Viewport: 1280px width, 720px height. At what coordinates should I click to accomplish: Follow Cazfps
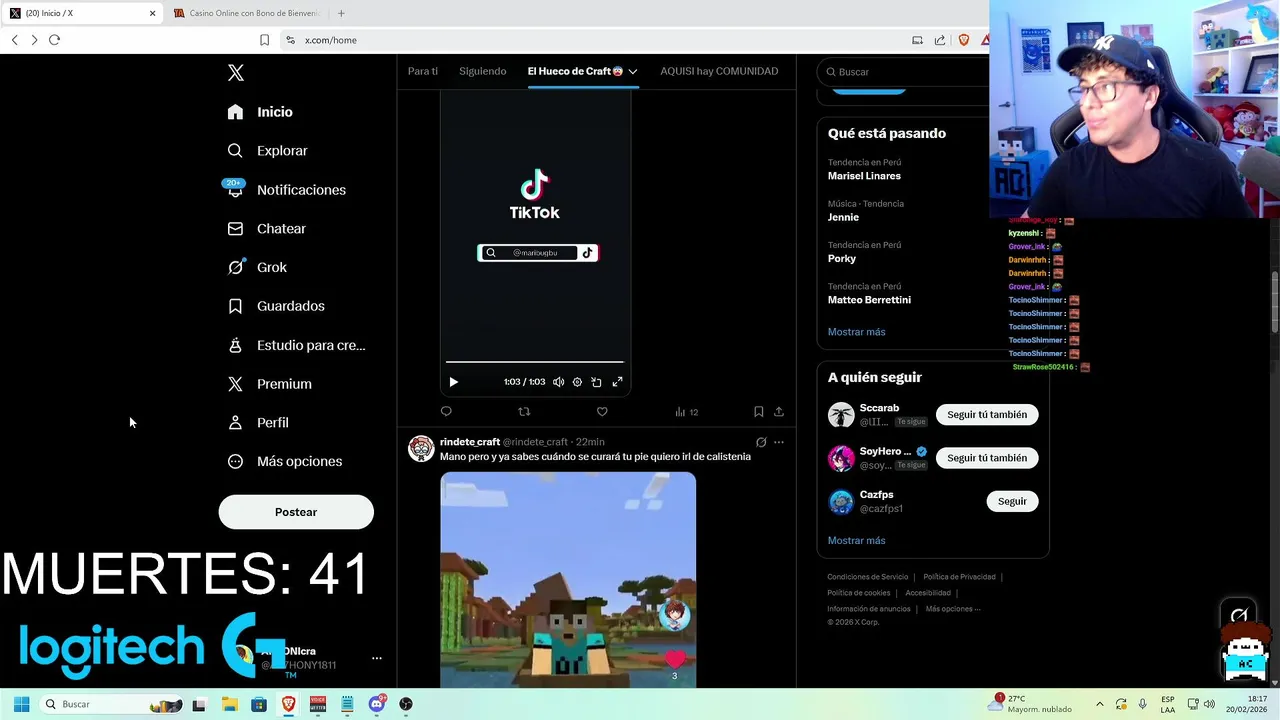1012,501
